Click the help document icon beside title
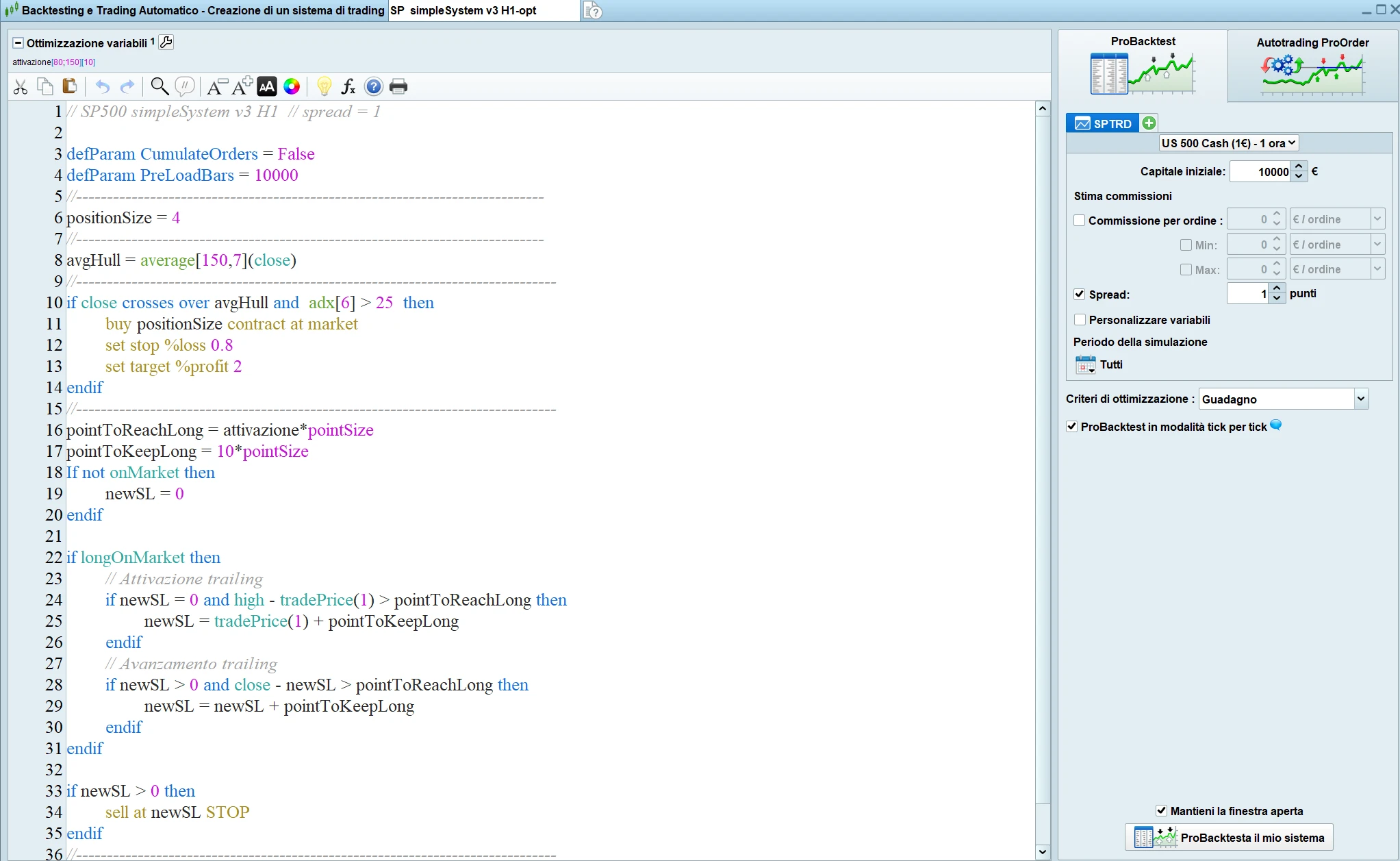This screenshot has width=1400, height=861. pyautogui.click(x=593, y=11)
